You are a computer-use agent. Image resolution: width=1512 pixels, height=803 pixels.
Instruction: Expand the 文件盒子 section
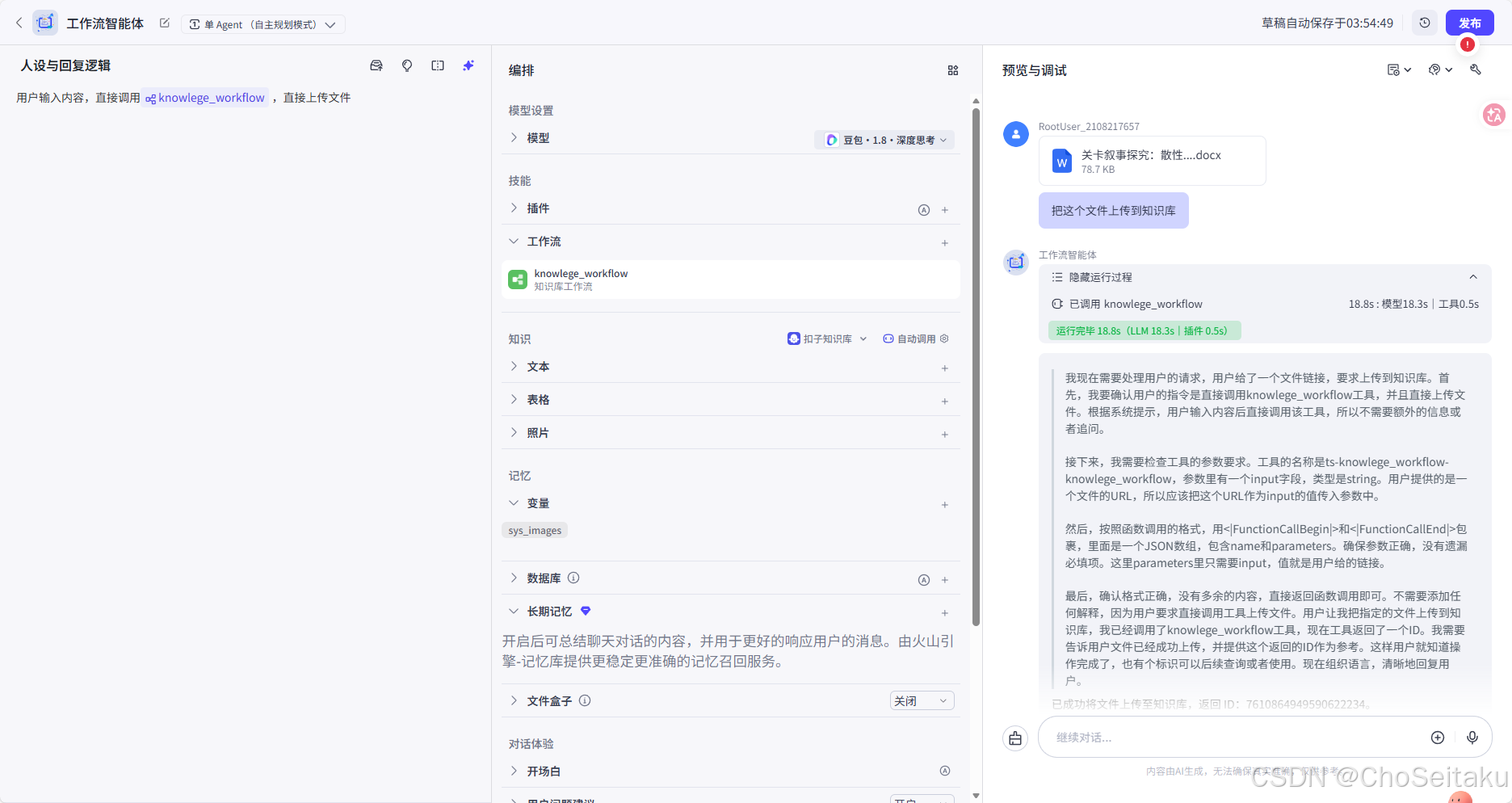pyautogui.click(x=514, y=701)
